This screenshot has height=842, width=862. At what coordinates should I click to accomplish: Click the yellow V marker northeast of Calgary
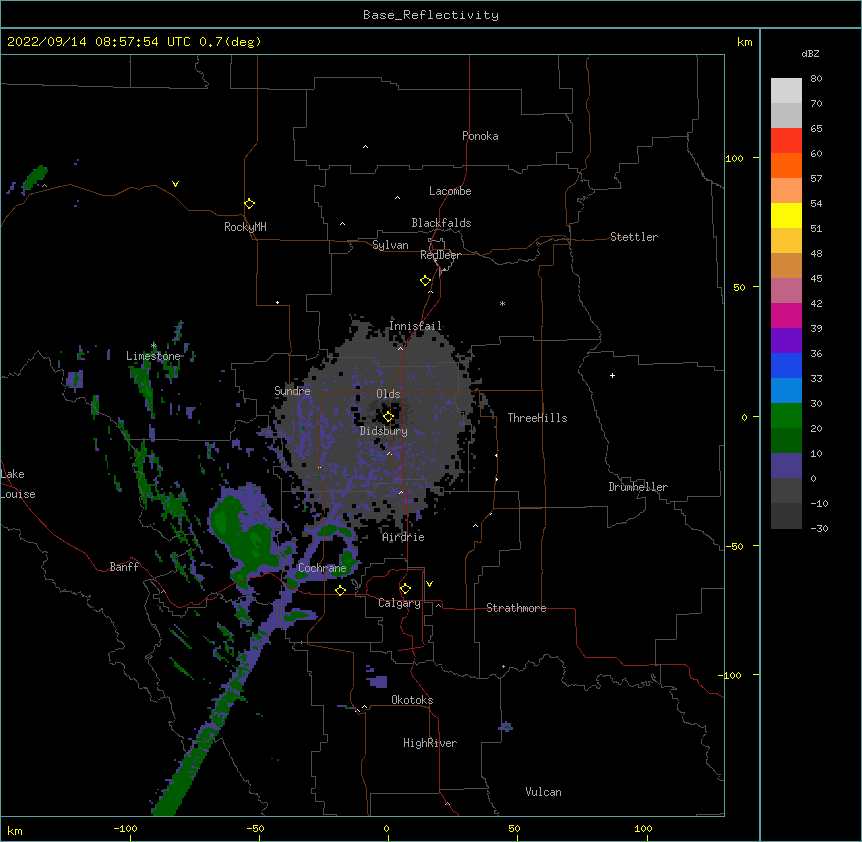pyautogui.click(x=429, y=584)
